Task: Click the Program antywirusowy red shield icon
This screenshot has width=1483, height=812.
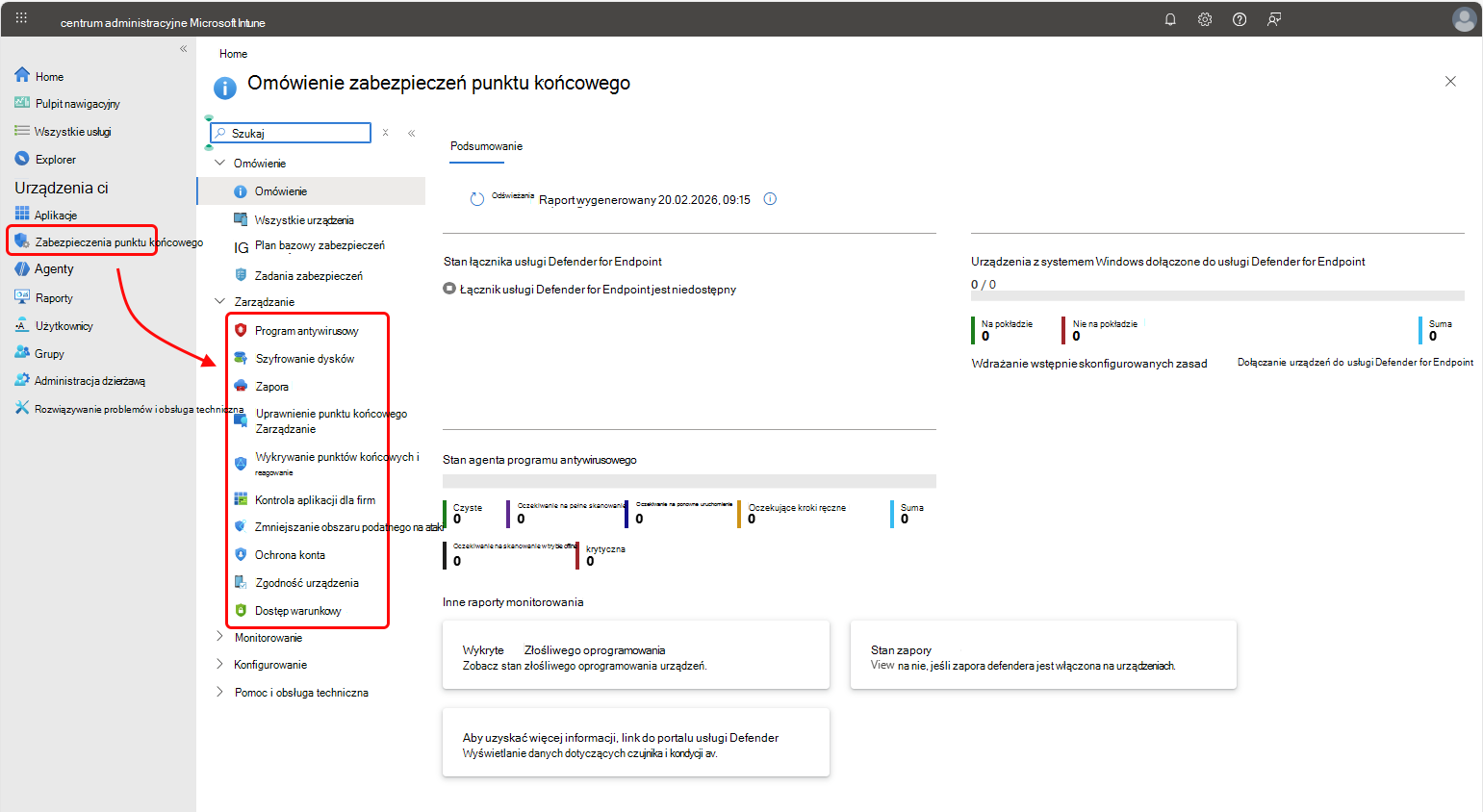Action: tap(241, 330)
